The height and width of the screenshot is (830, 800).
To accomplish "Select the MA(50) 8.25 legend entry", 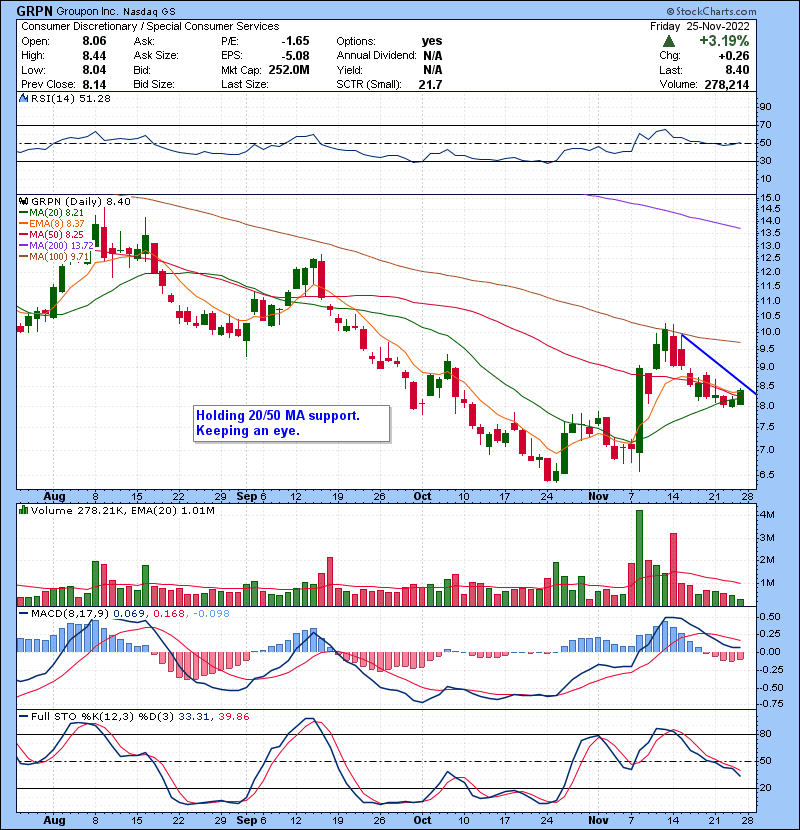I will (51, 234).
